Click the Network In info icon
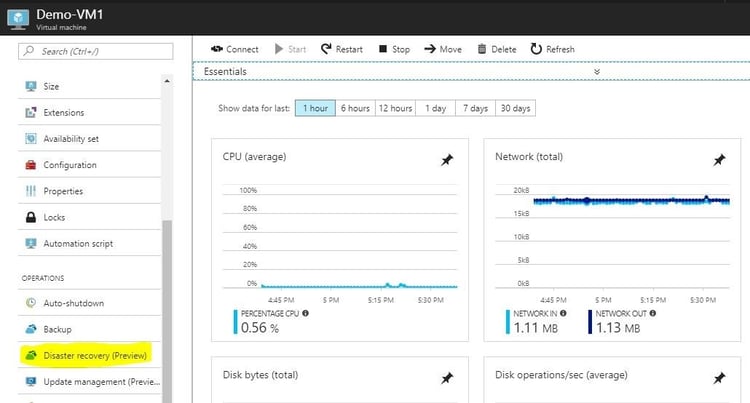This screenshot has width=750, height=403. [563, 313]
